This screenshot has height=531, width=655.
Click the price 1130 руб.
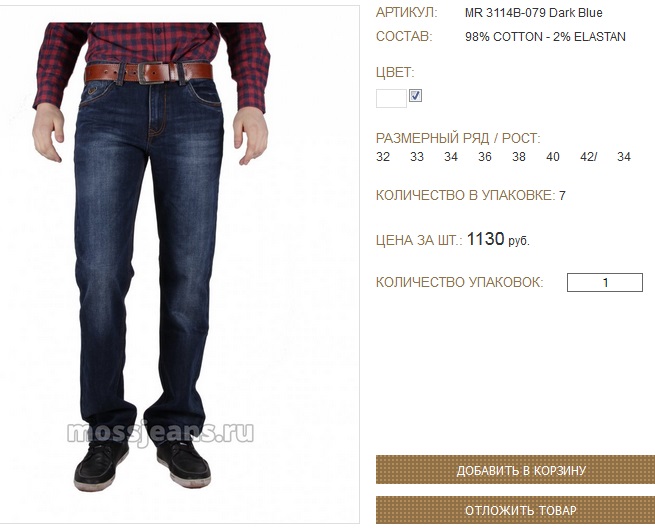(498, 239)
